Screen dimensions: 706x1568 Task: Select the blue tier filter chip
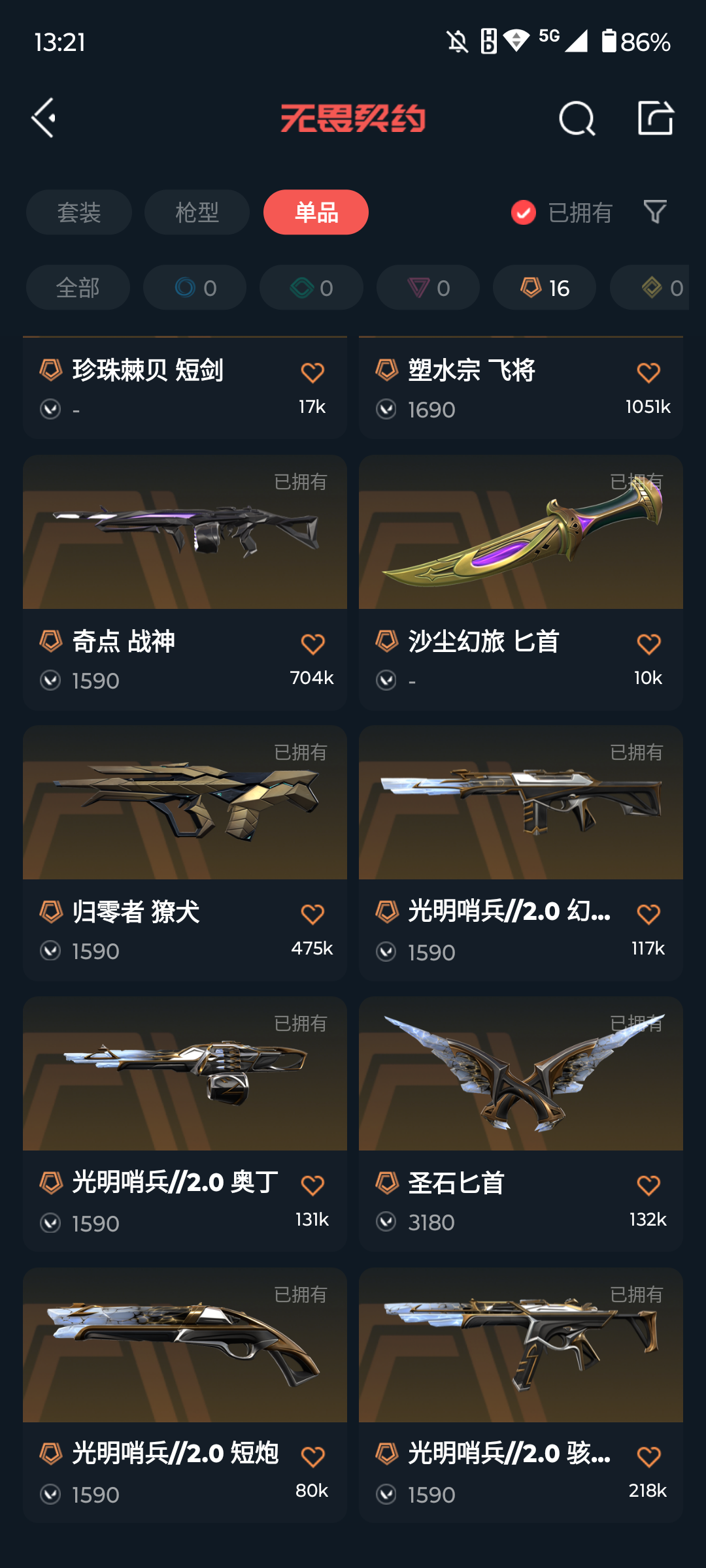point(195,287)
